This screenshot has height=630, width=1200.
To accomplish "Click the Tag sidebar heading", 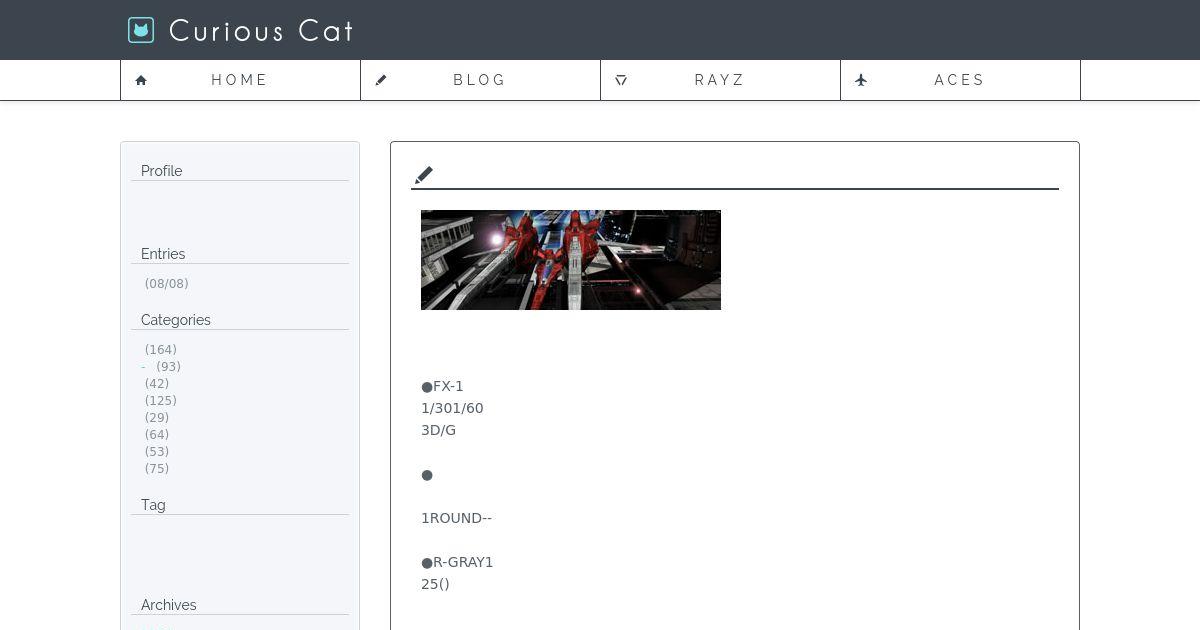I will [153, 505].
